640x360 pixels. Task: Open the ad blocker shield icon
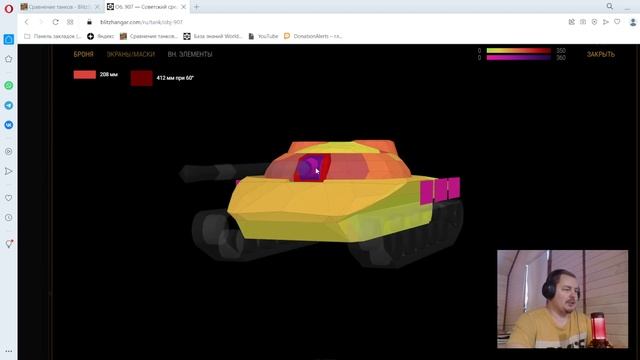click(x=594, y=22)
